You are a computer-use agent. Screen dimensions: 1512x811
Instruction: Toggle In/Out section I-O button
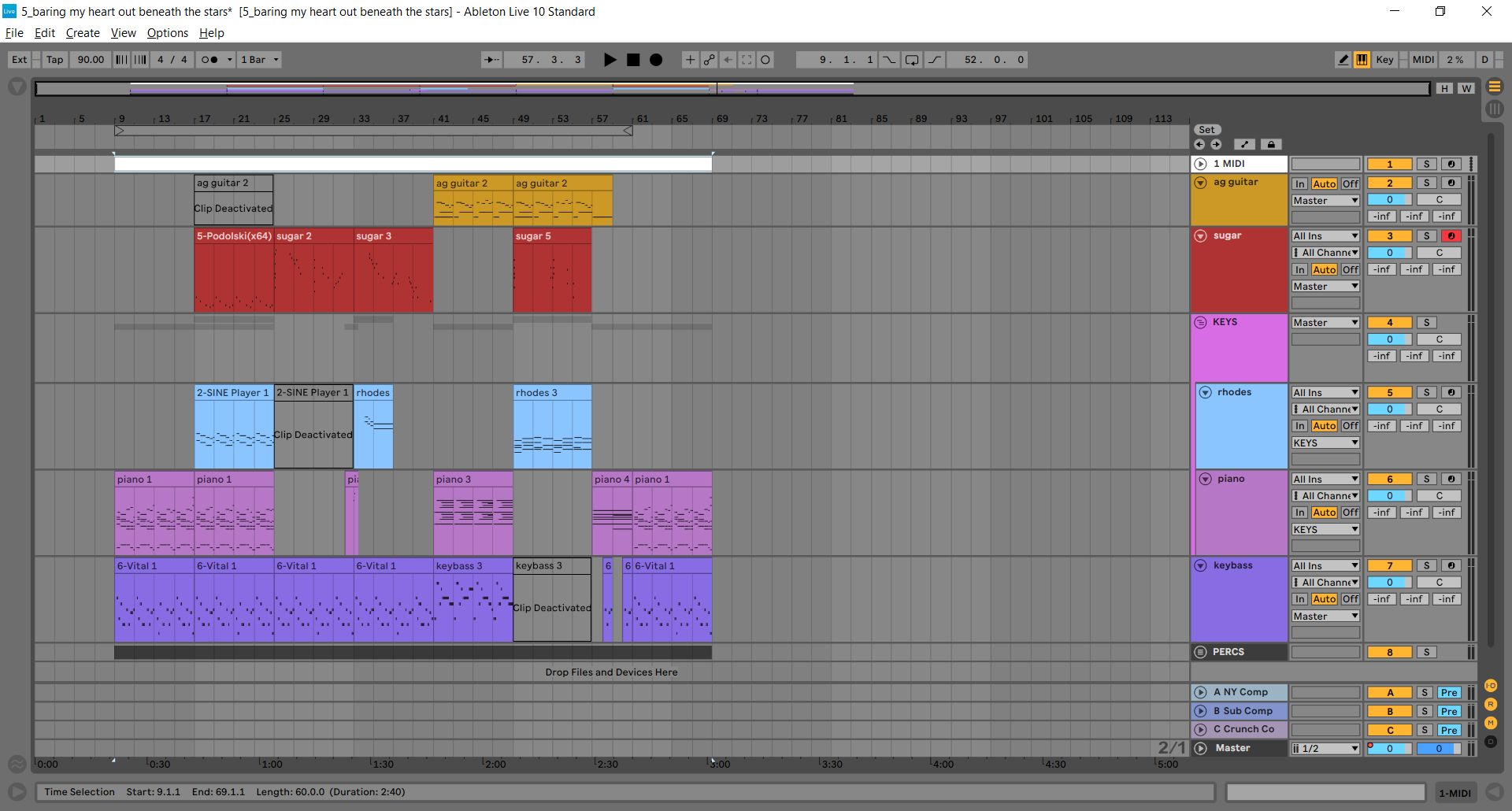(1491, 686)
